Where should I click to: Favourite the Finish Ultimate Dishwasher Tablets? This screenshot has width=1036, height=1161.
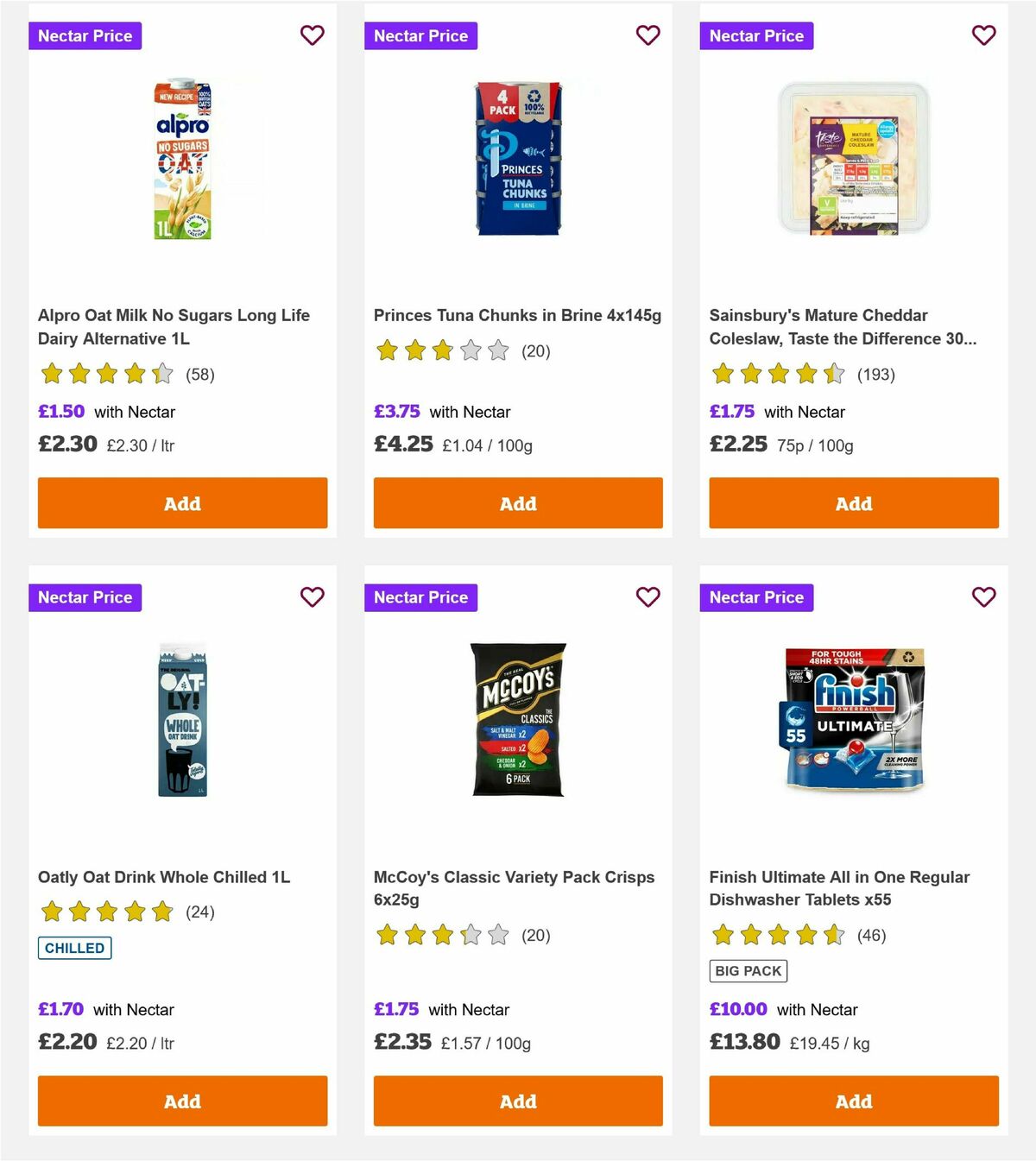coord(983,596)
